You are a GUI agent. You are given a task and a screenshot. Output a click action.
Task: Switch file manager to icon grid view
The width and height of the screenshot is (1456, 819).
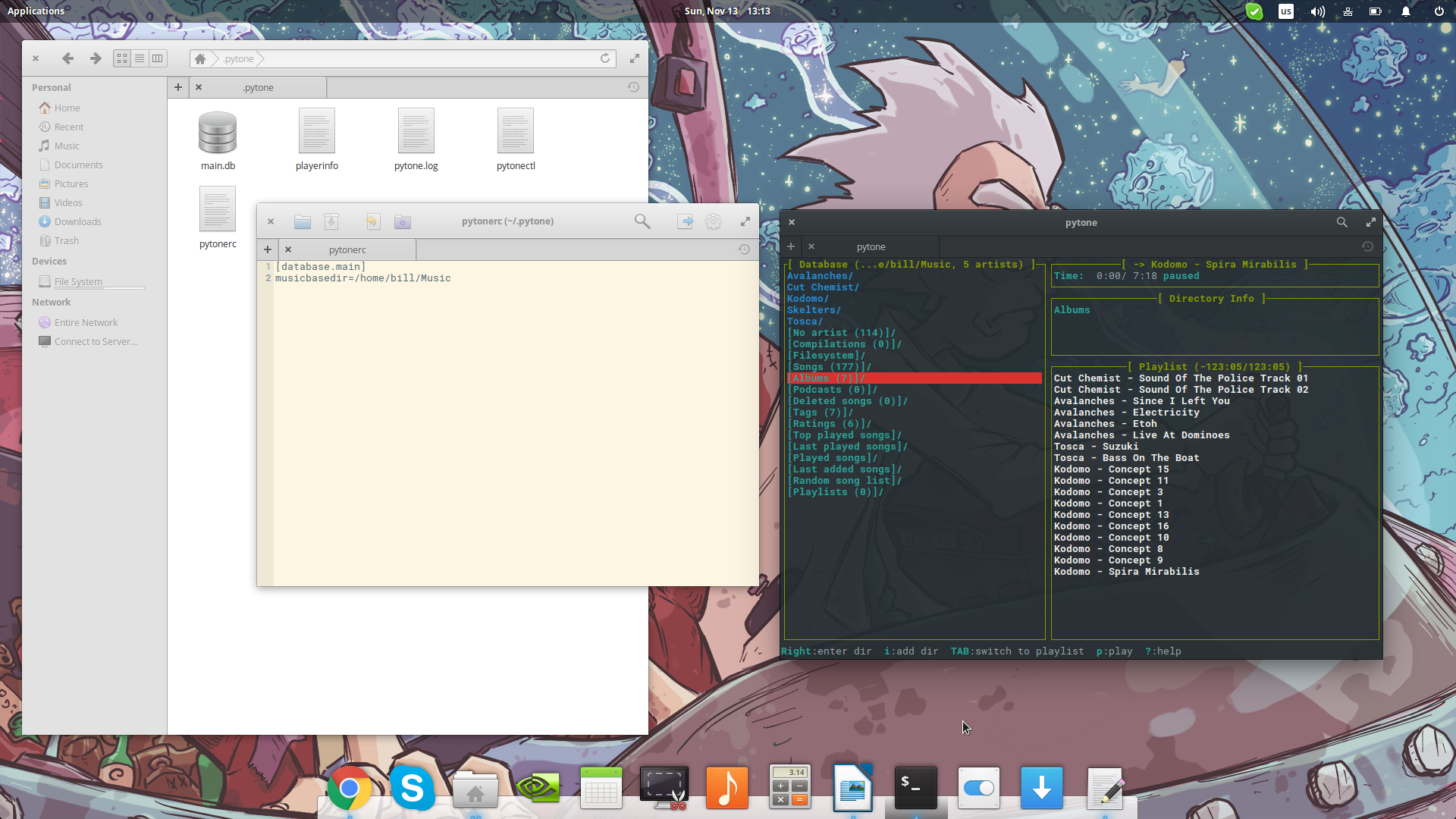pos(122,58)
